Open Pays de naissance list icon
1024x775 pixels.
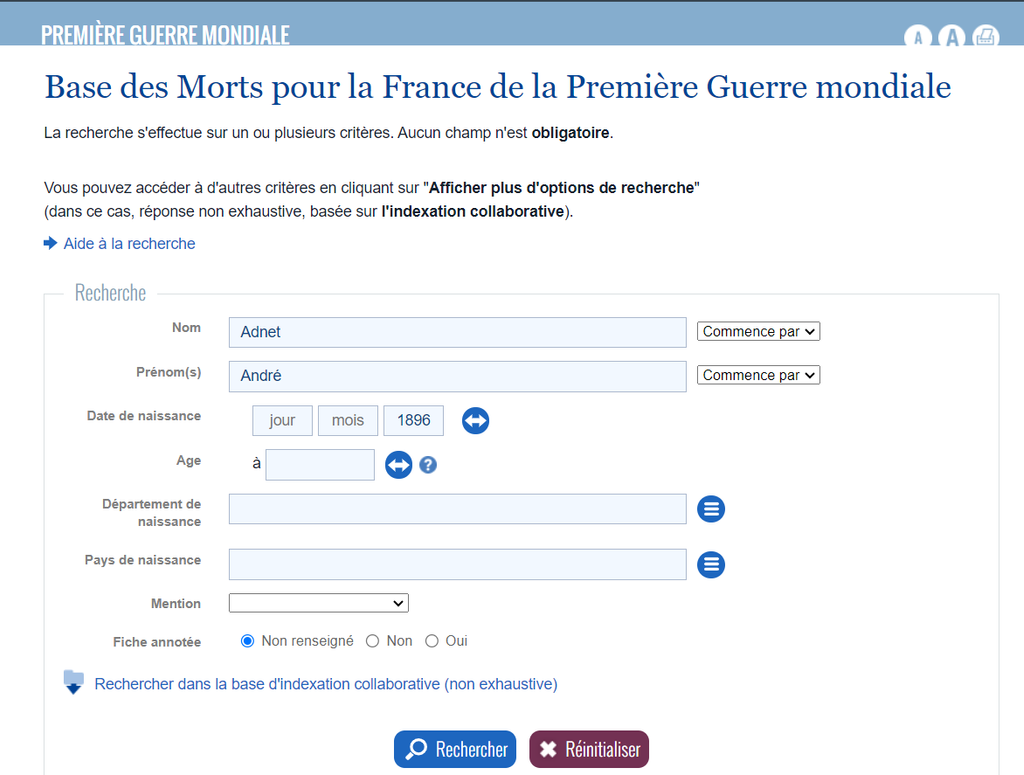(x=711, y=565)
